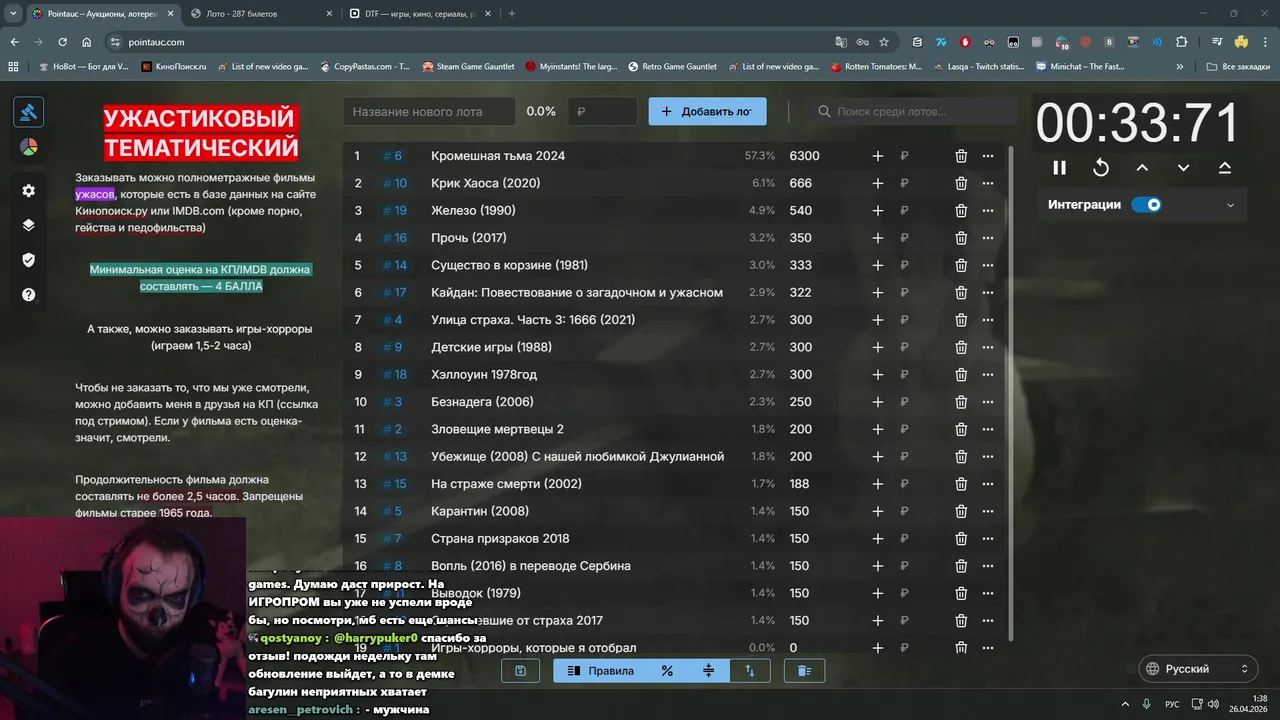Switch to the Лото - 287 билетов tab
The height and width of the screenshot is (720, 1280).
[260, 14]
